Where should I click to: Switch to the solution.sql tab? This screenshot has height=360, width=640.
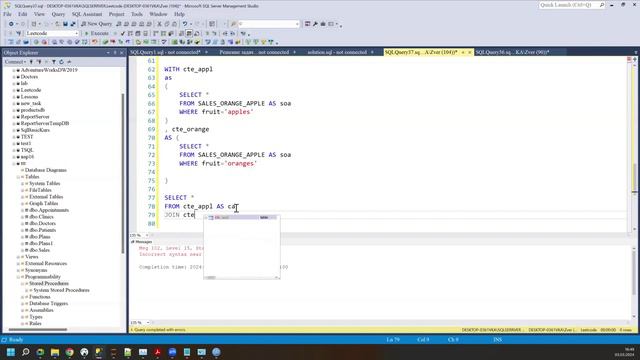point(337,52)
